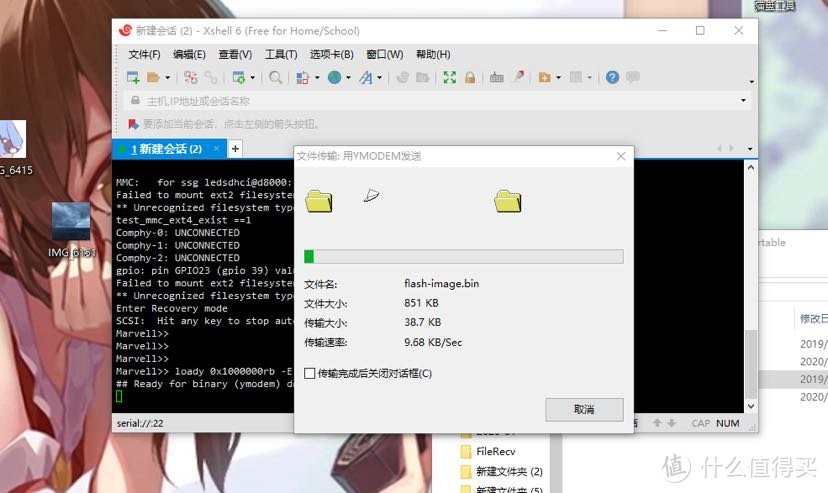Toggle full screen with green arrows icon
Screen dimensions: 828x493
449,78
